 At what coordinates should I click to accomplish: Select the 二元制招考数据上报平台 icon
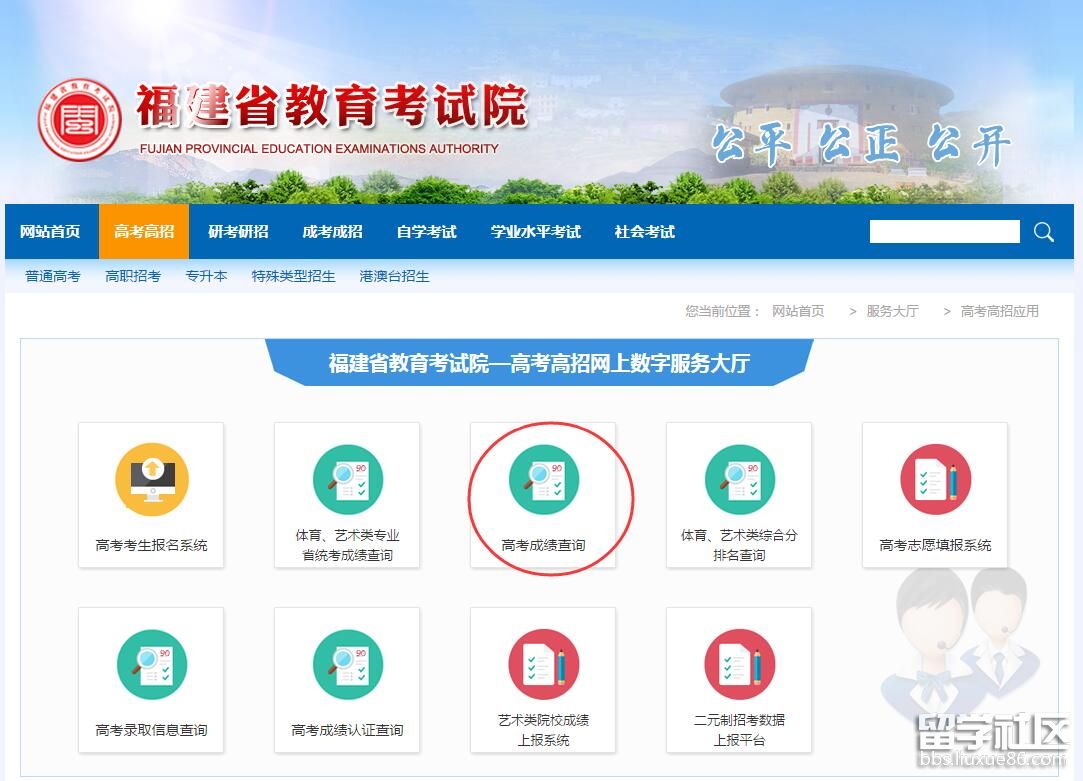pyautogui.click(x=739, y=666)
